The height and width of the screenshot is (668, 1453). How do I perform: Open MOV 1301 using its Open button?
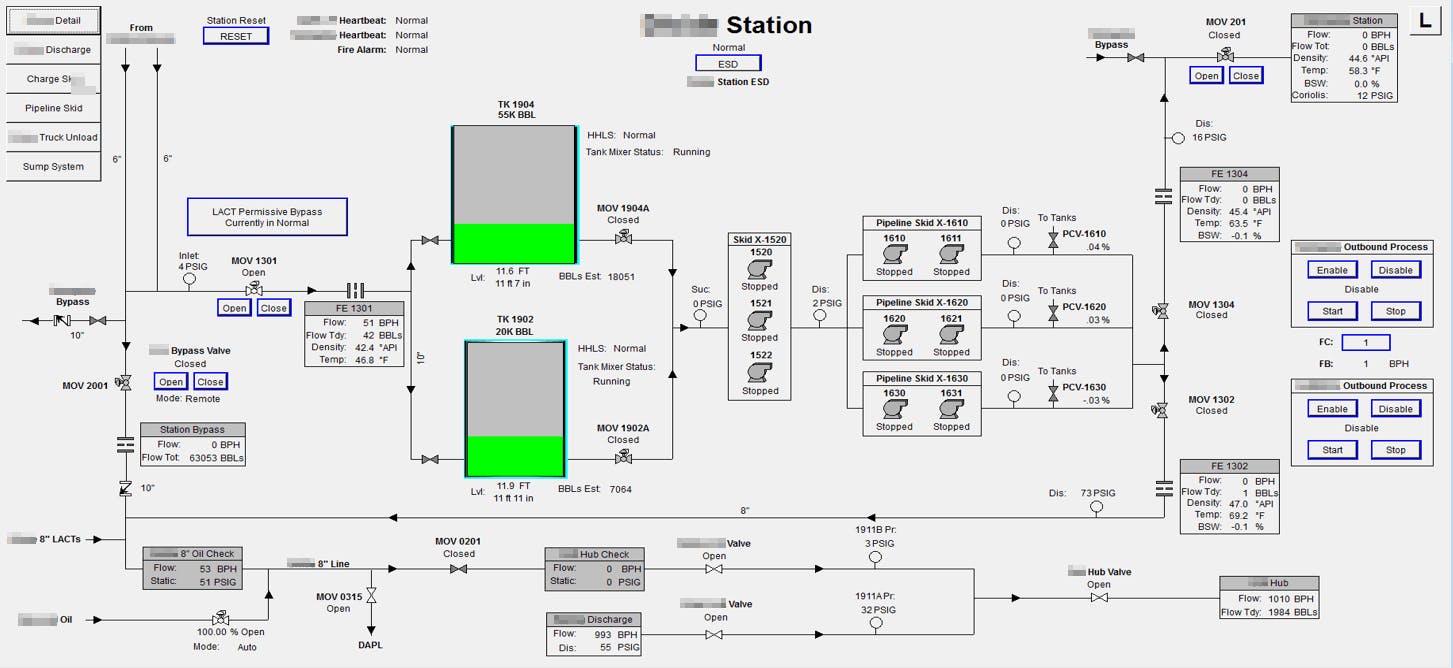click(233, 307)
